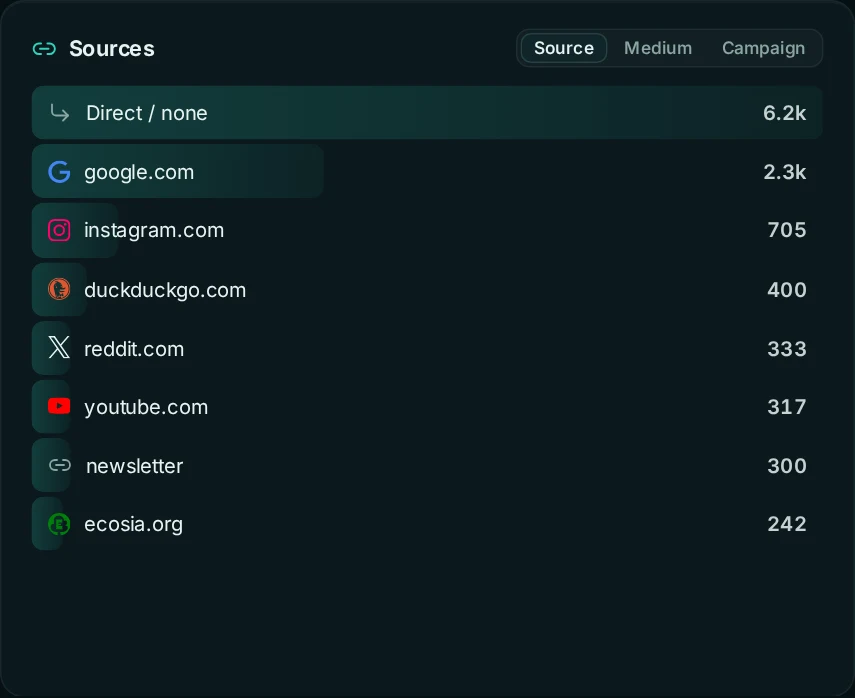The height and width of the screenshot is (698, 855).
Task: Click the 333 visitor count
Action: [786, 348]
